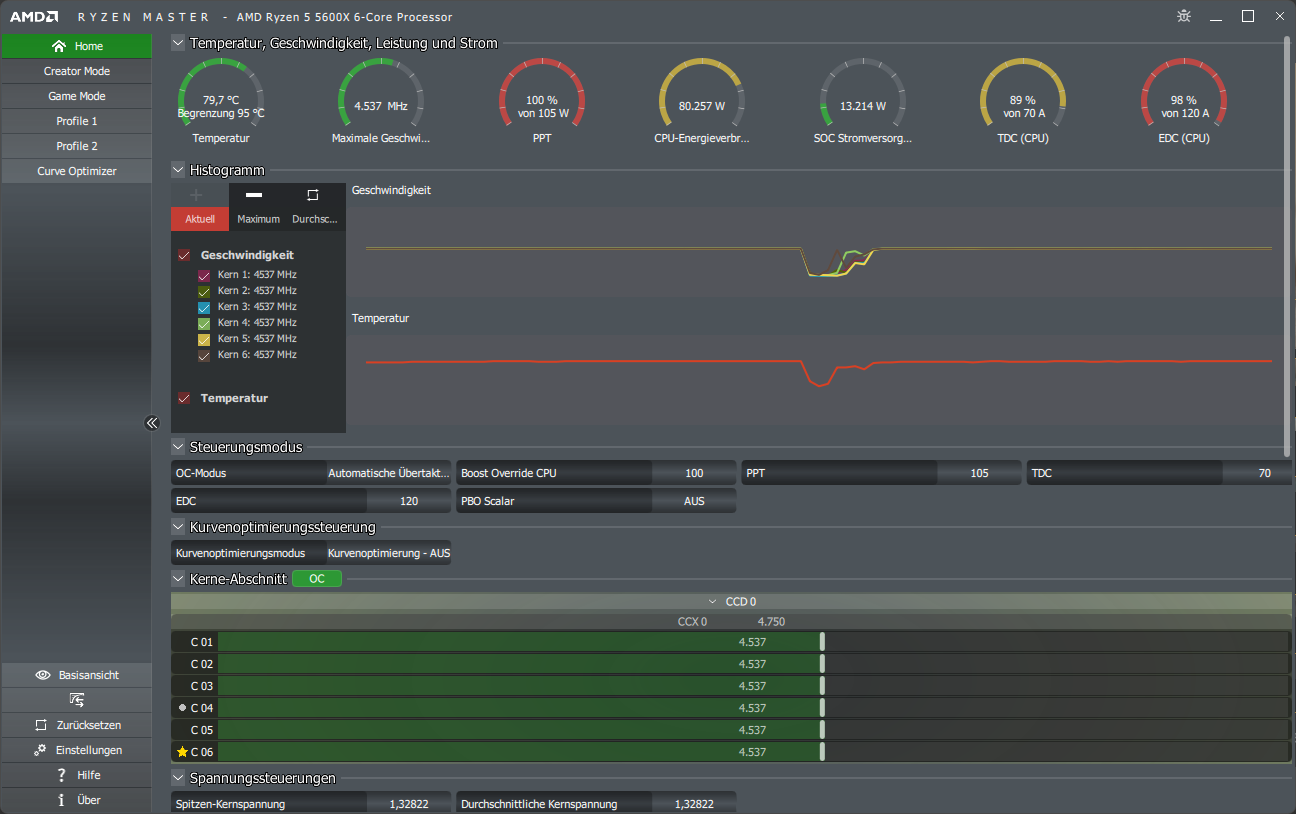This screenshot has height=814, width=1296.
Task: Collapse the Kerne-Abschnitt section
Action: coord(178,579)
